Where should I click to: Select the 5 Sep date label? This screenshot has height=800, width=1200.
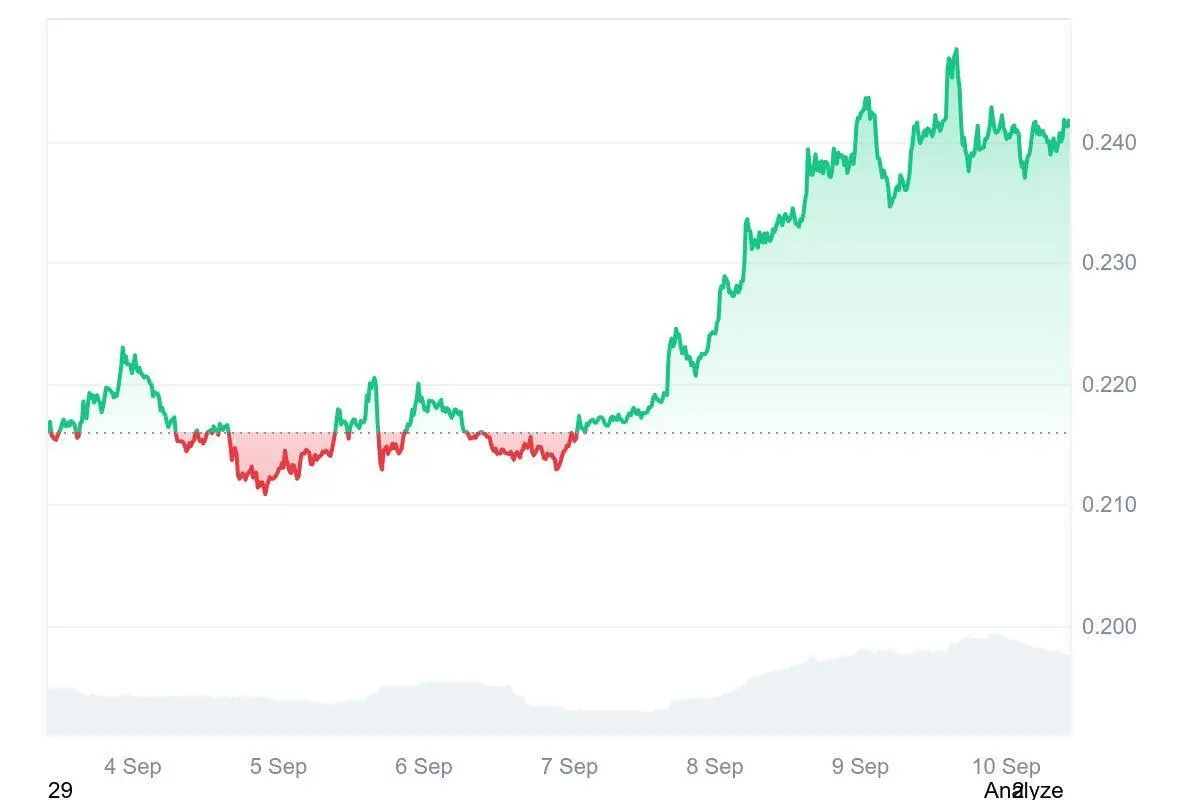coord(278,767)
